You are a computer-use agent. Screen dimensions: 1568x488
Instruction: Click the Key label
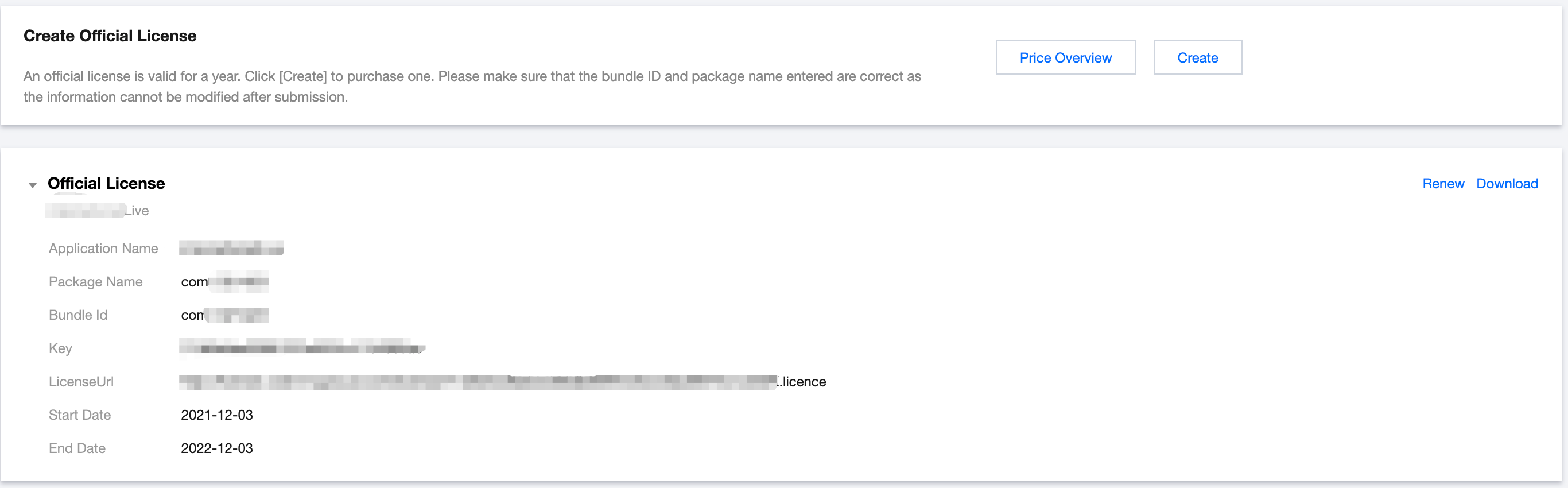(x=60, y=348)
